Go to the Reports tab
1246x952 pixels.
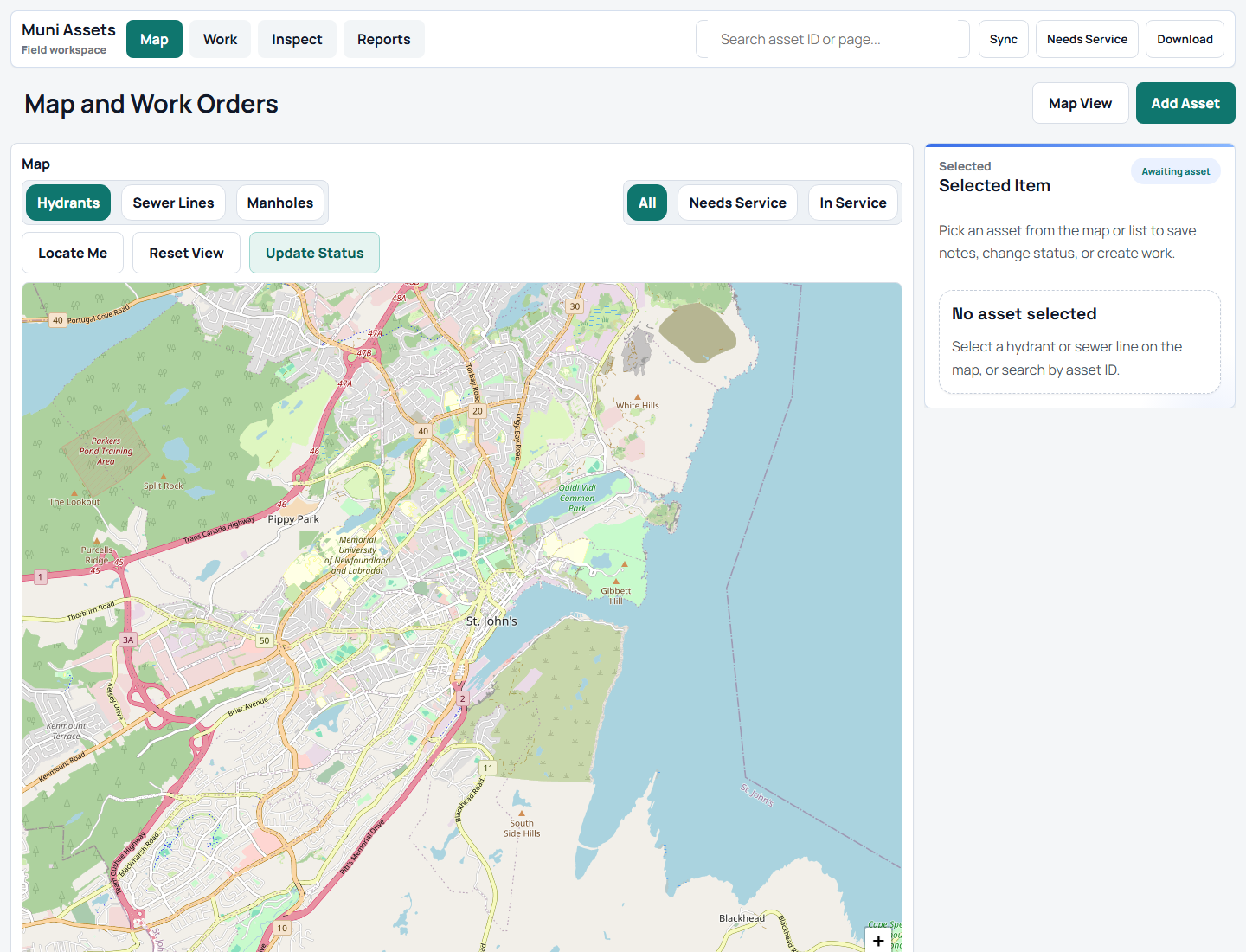[x=384, y=39]
